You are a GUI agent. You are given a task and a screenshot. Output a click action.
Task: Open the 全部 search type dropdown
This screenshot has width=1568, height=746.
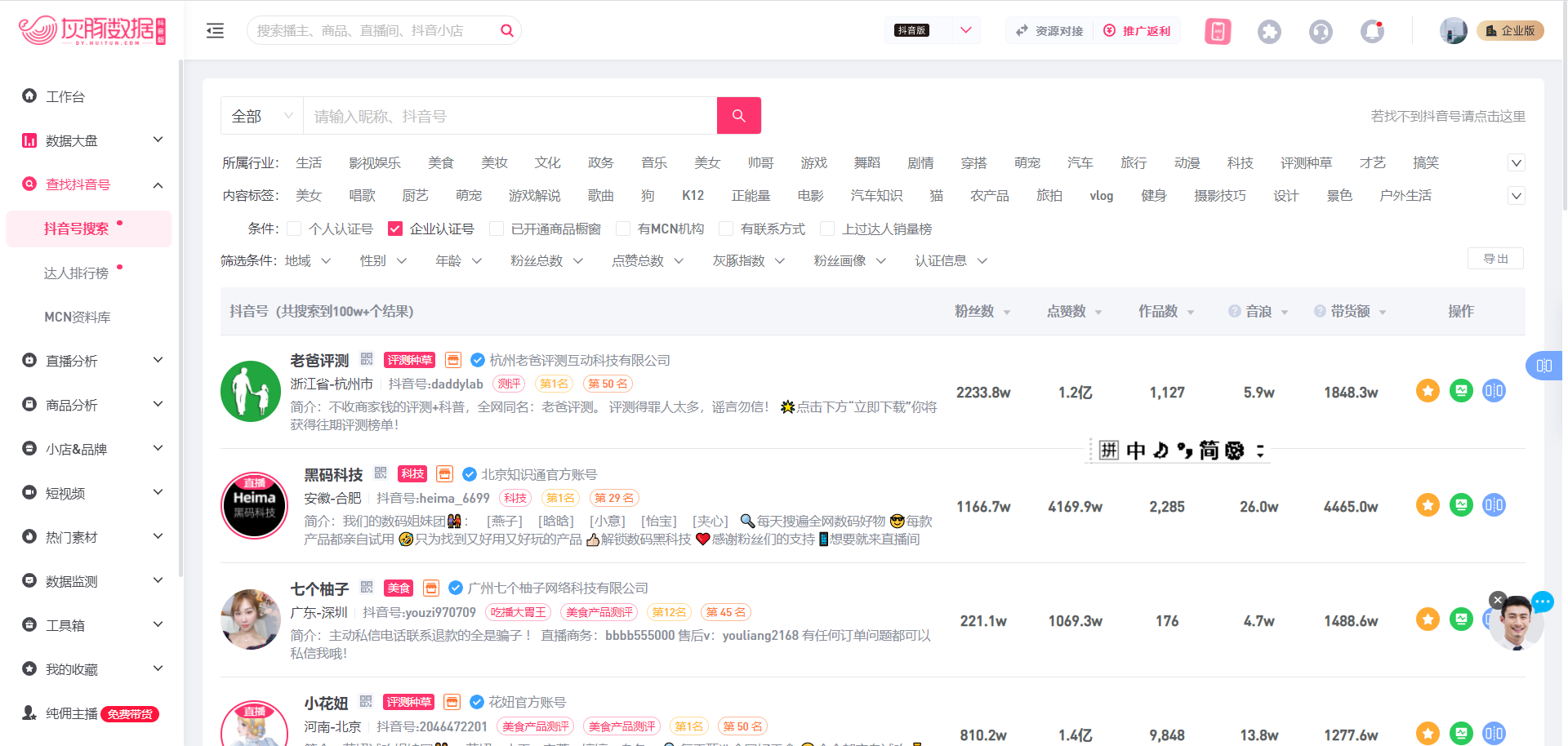262,116
